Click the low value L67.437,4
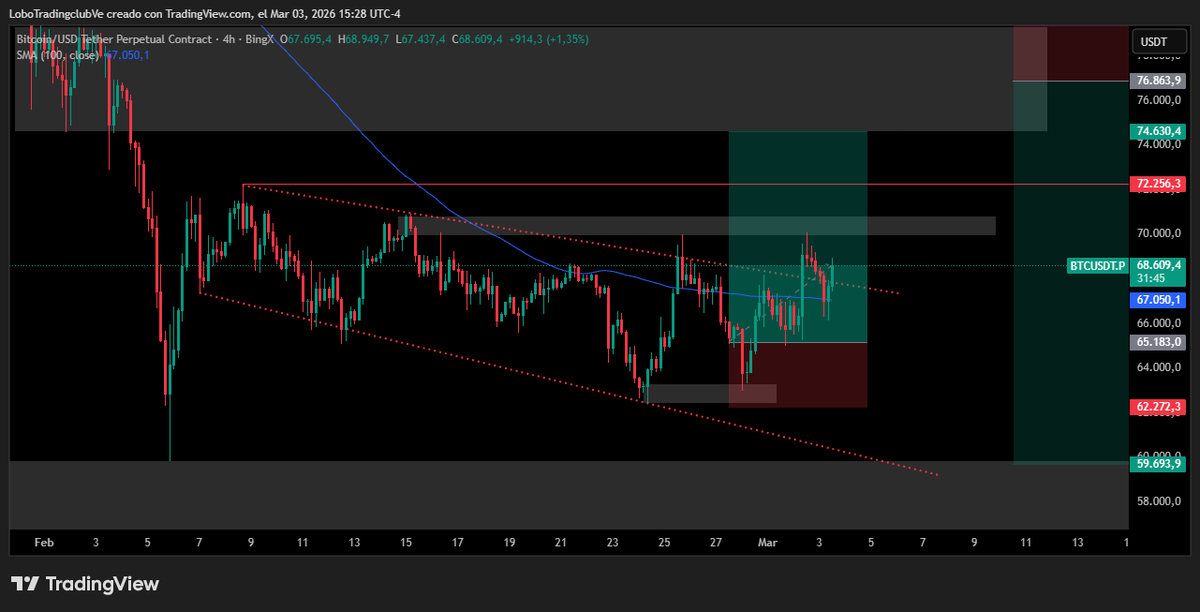The image size is (1200, 612). coord(421,39)
